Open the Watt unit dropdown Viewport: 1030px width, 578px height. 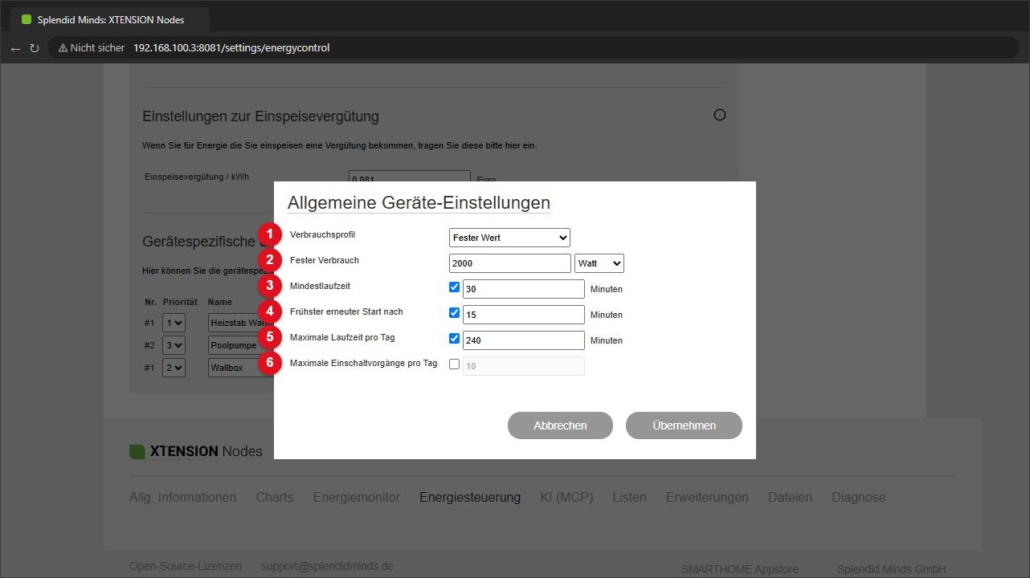598,263
